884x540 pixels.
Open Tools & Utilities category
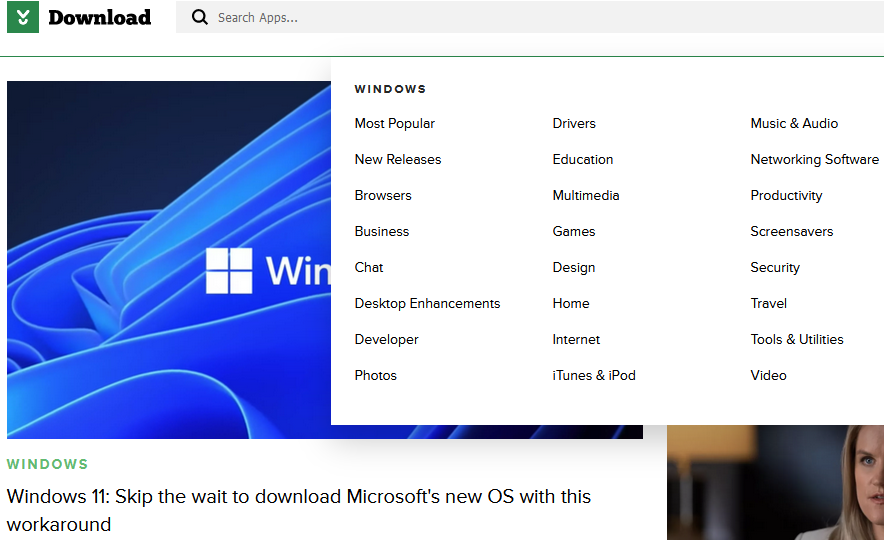pos(797,340)
